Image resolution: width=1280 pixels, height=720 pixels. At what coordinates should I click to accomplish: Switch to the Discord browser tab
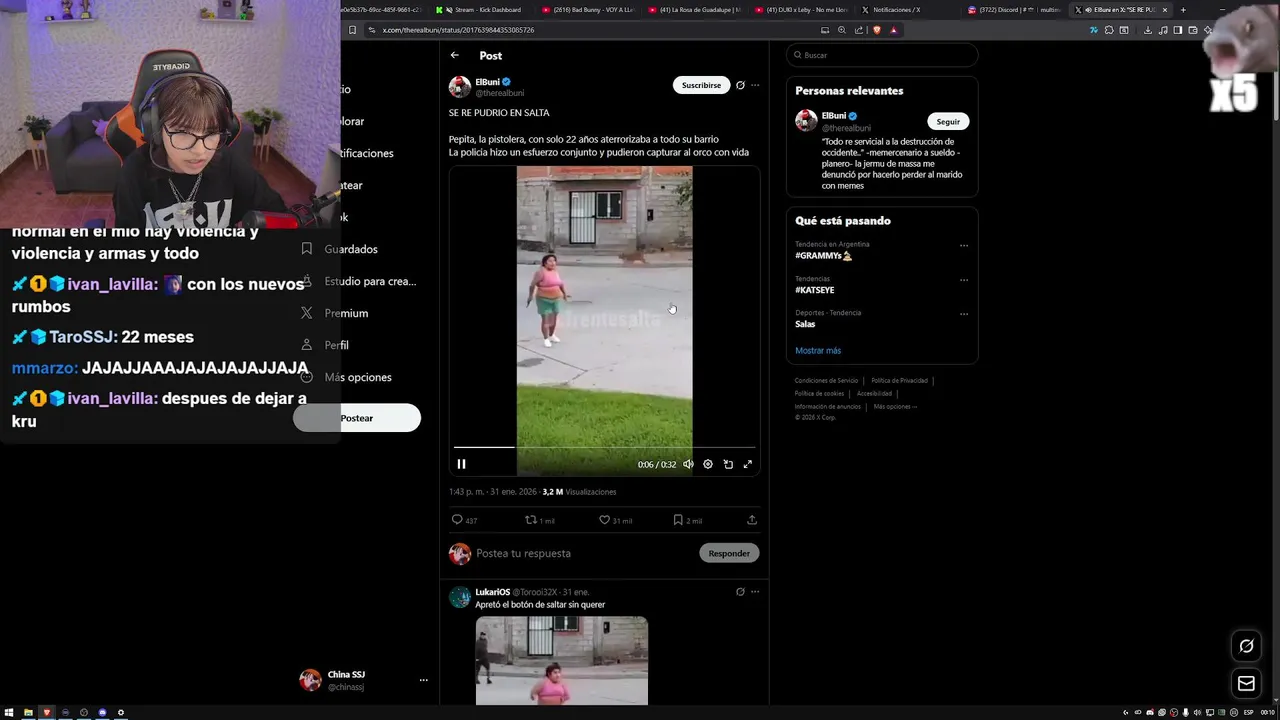coord(1014,10)
